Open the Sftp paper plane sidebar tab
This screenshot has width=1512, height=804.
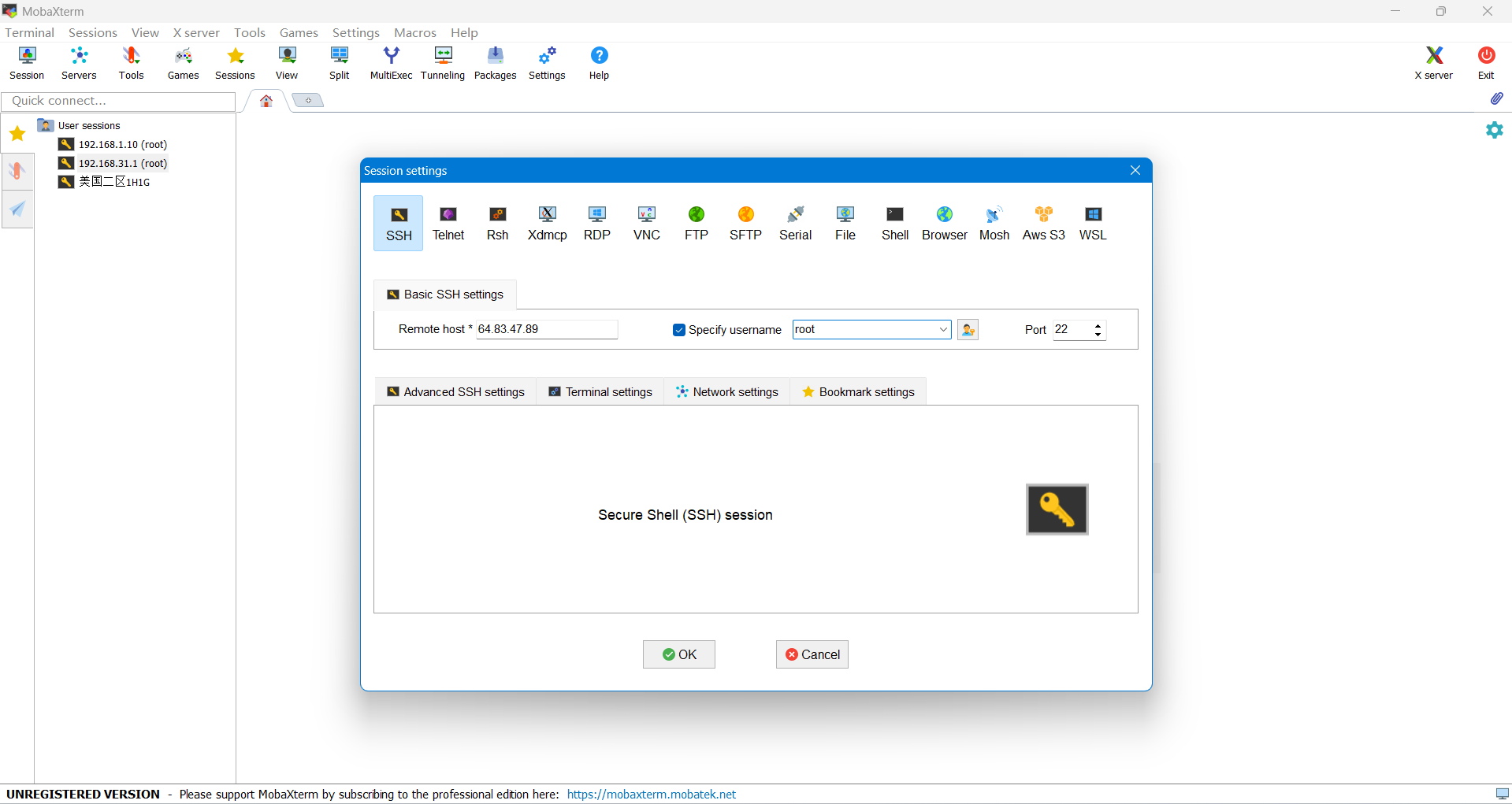tap(17, 209)
